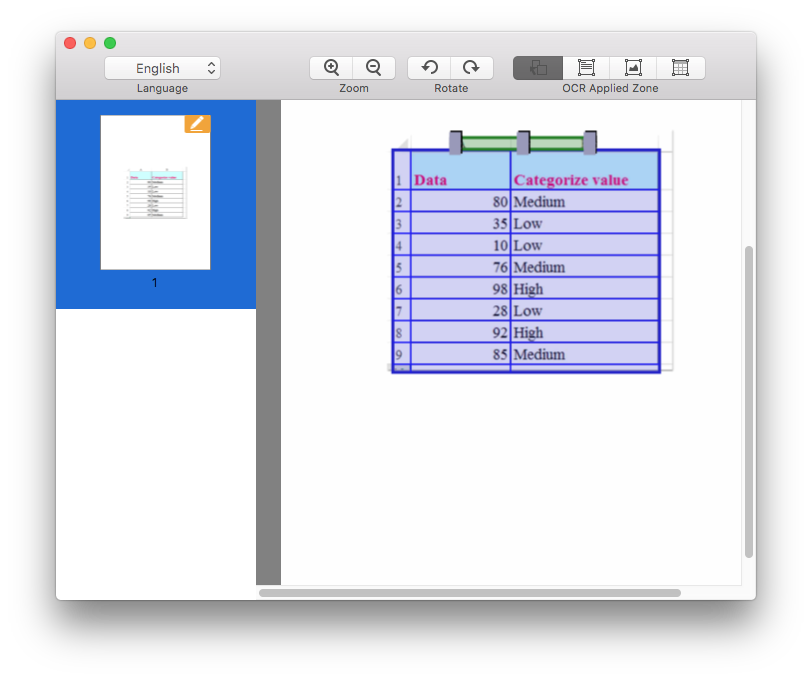This screenshot has height=680, width=812.
Task: Rotate the page counterclockwise
Action: coord(429,68)
